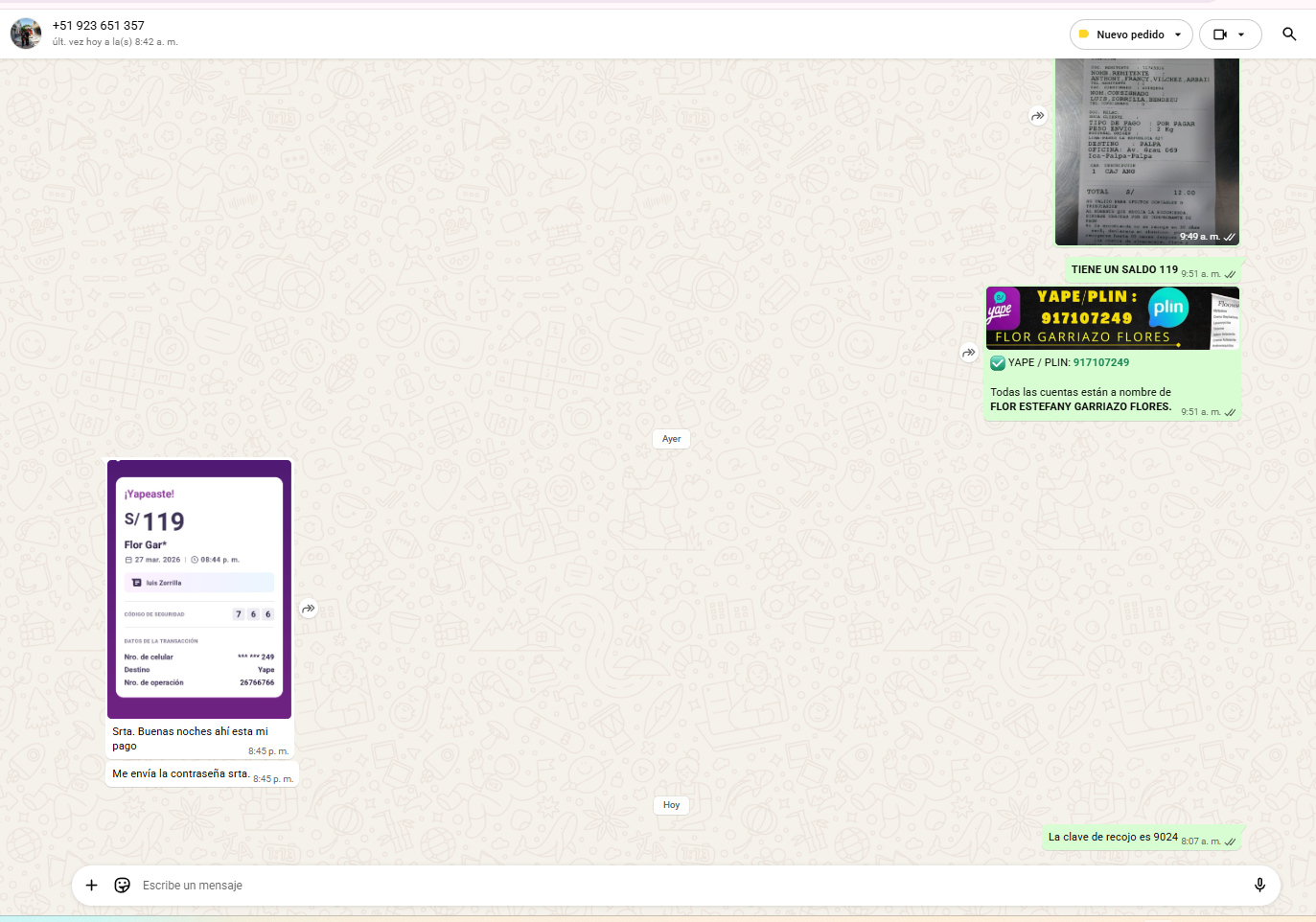Expand the video call options arrow
The height and width of the screenshot is (922, 1316).
point(1242,35)
